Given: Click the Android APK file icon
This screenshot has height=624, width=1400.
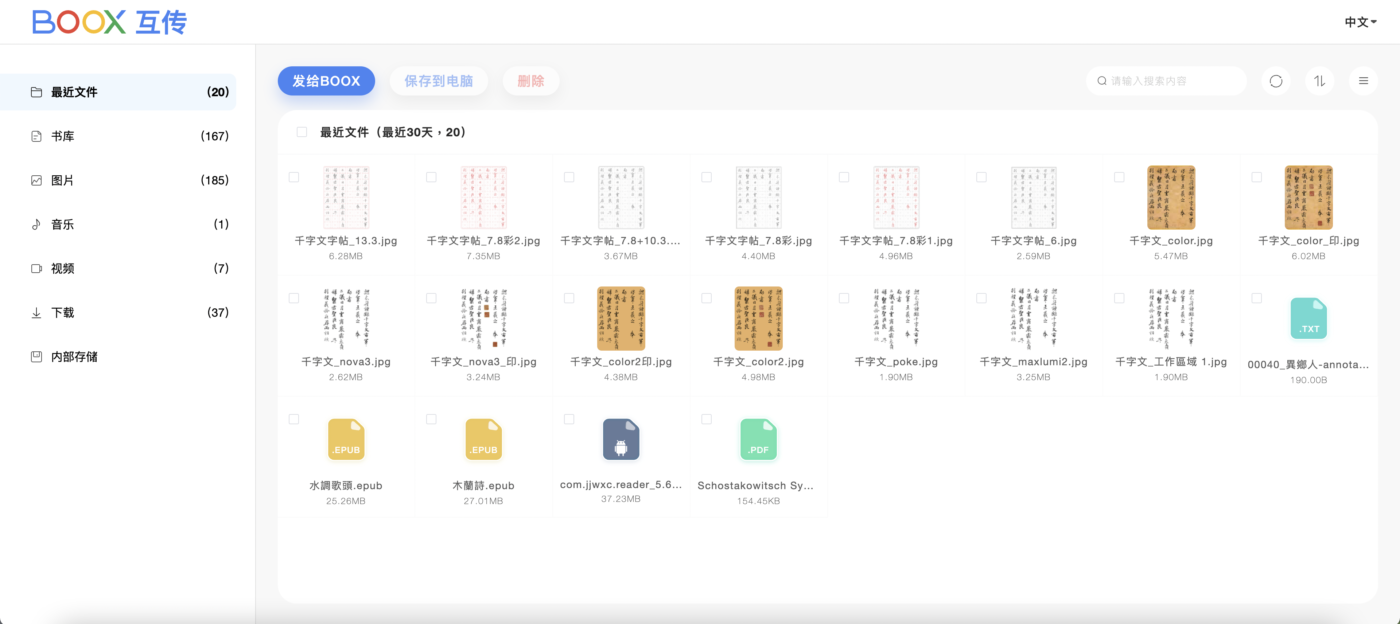Looking at the screenshot, I should click(621, 440).
